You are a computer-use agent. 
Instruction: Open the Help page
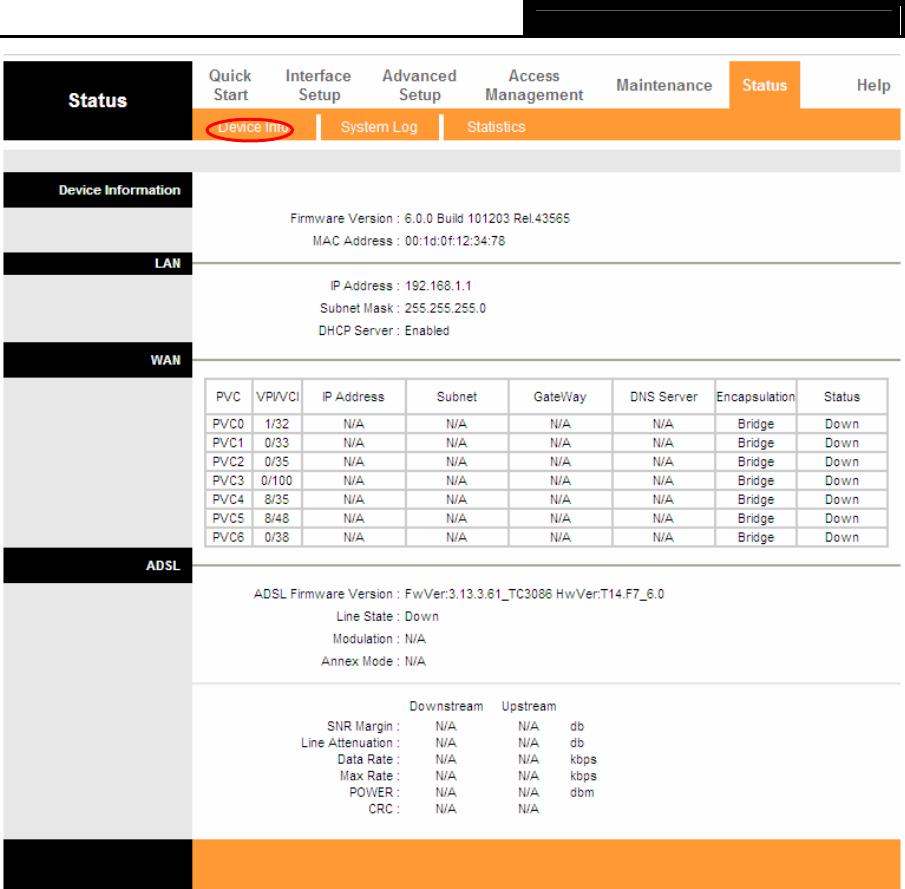tap(872, 86)
